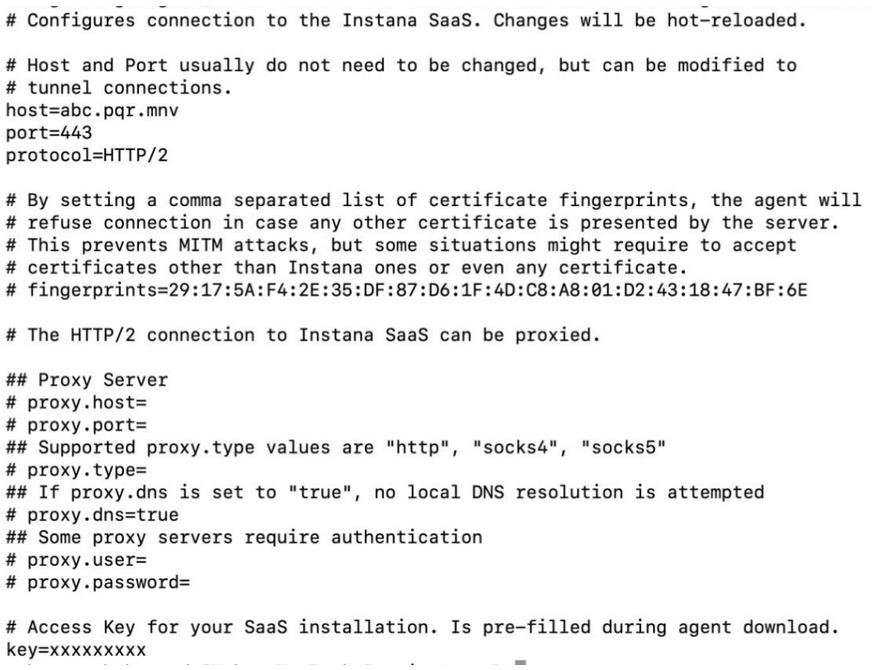Click the 'If proxy.dns is set to "true"' comment line
Viewport: 872px width, 670px height.
(x=385, y=493)
